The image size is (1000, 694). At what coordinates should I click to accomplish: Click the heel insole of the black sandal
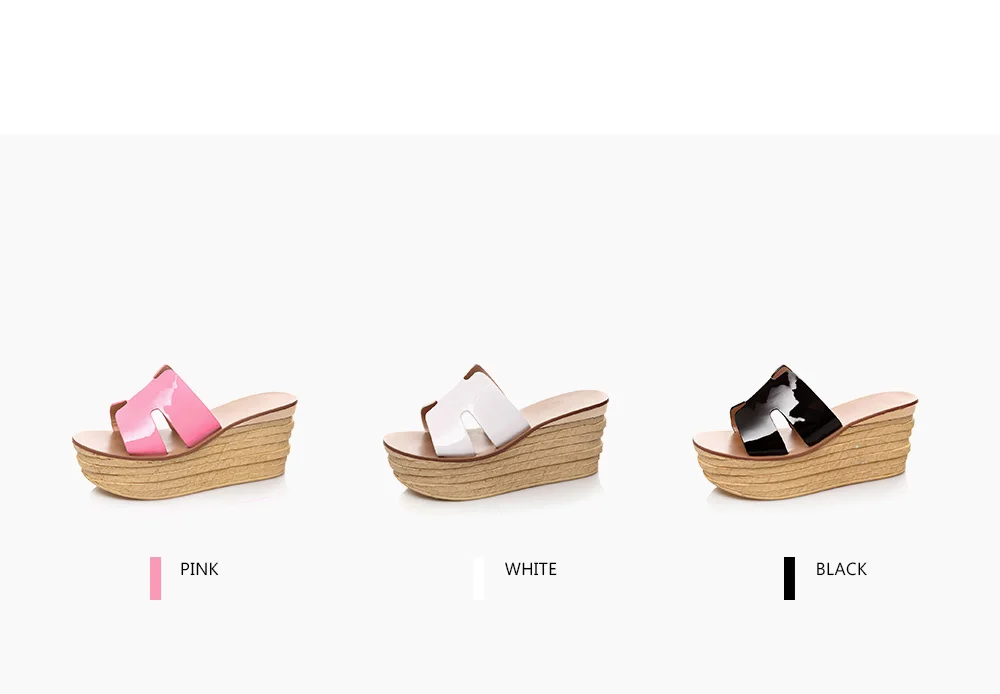879,404
